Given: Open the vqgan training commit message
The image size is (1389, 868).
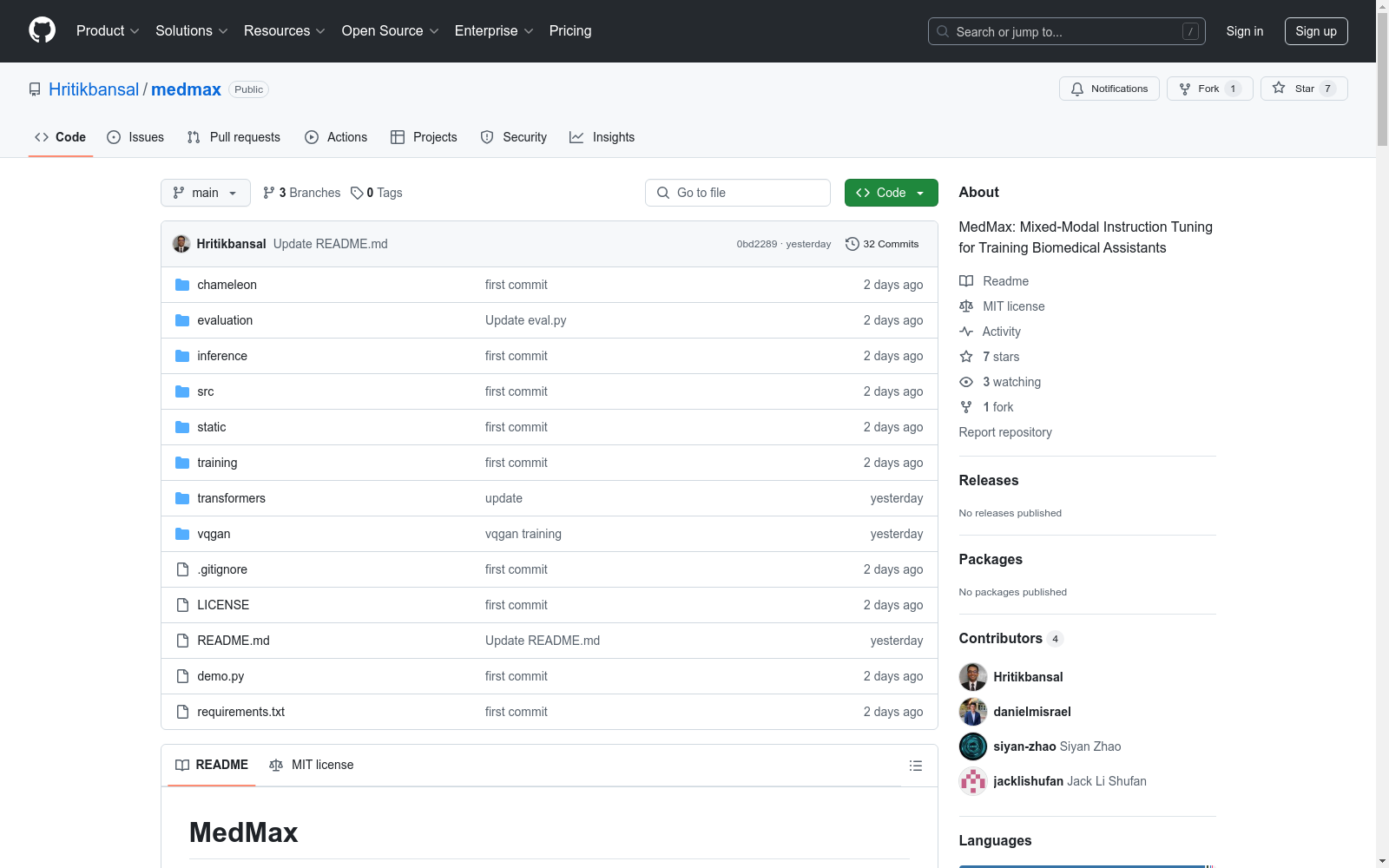Looking at the screenshot, I should coord(523,534).
